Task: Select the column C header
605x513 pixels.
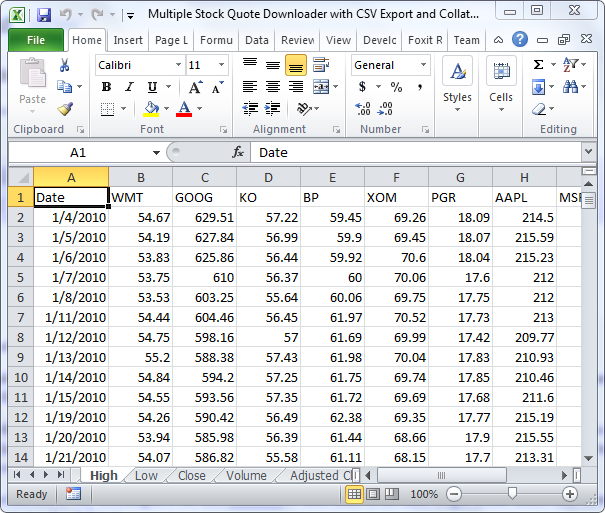Action: [204, 177]
